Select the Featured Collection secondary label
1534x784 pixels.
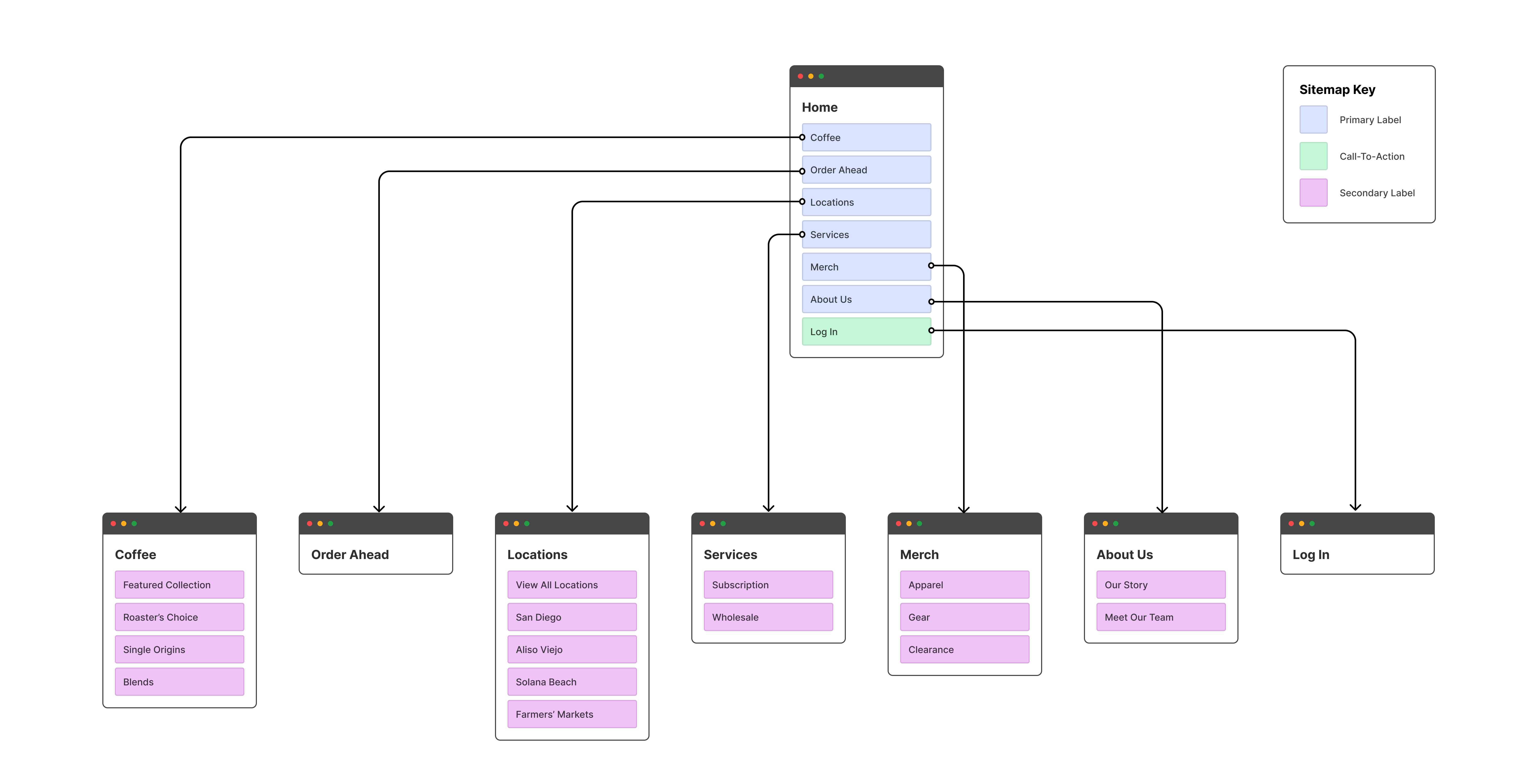[x=179, y=585]
